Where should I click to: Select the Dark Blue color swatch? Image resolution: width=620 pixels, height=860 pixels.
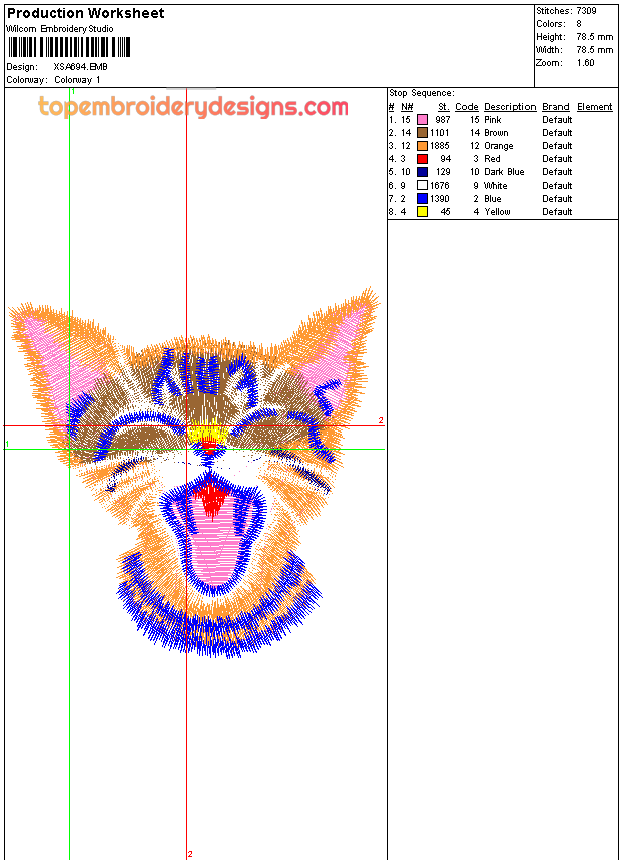[x=422, y=172]
